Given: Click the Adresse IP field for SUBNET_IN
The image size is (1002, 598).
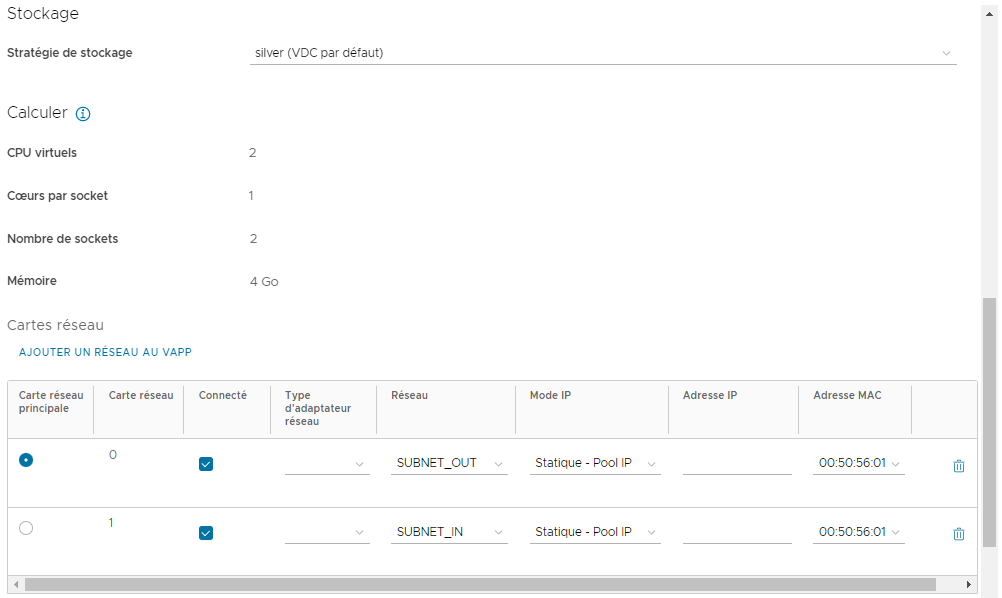Looking at the screenshot, I should pos(737,532).
